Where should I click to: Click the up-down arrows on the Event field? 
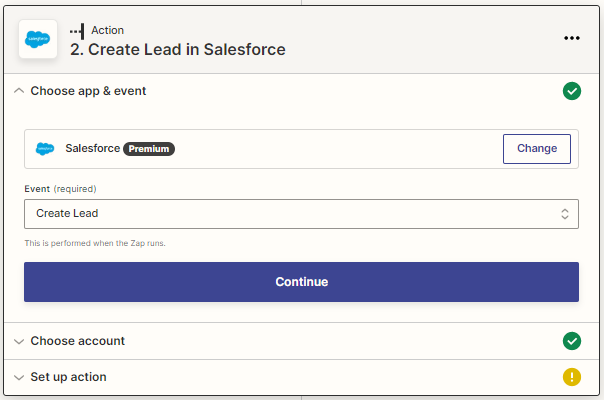pos(565,214)
